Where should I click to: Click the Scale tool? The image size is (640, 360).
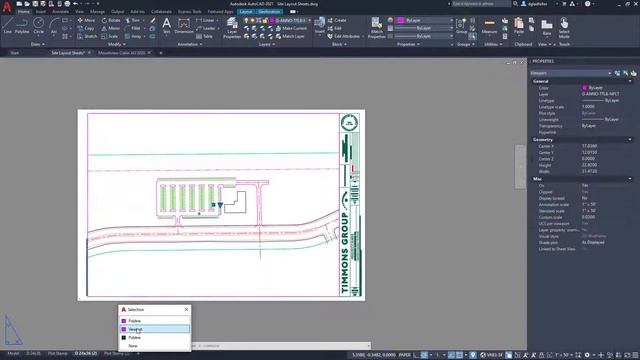point(109,36)
